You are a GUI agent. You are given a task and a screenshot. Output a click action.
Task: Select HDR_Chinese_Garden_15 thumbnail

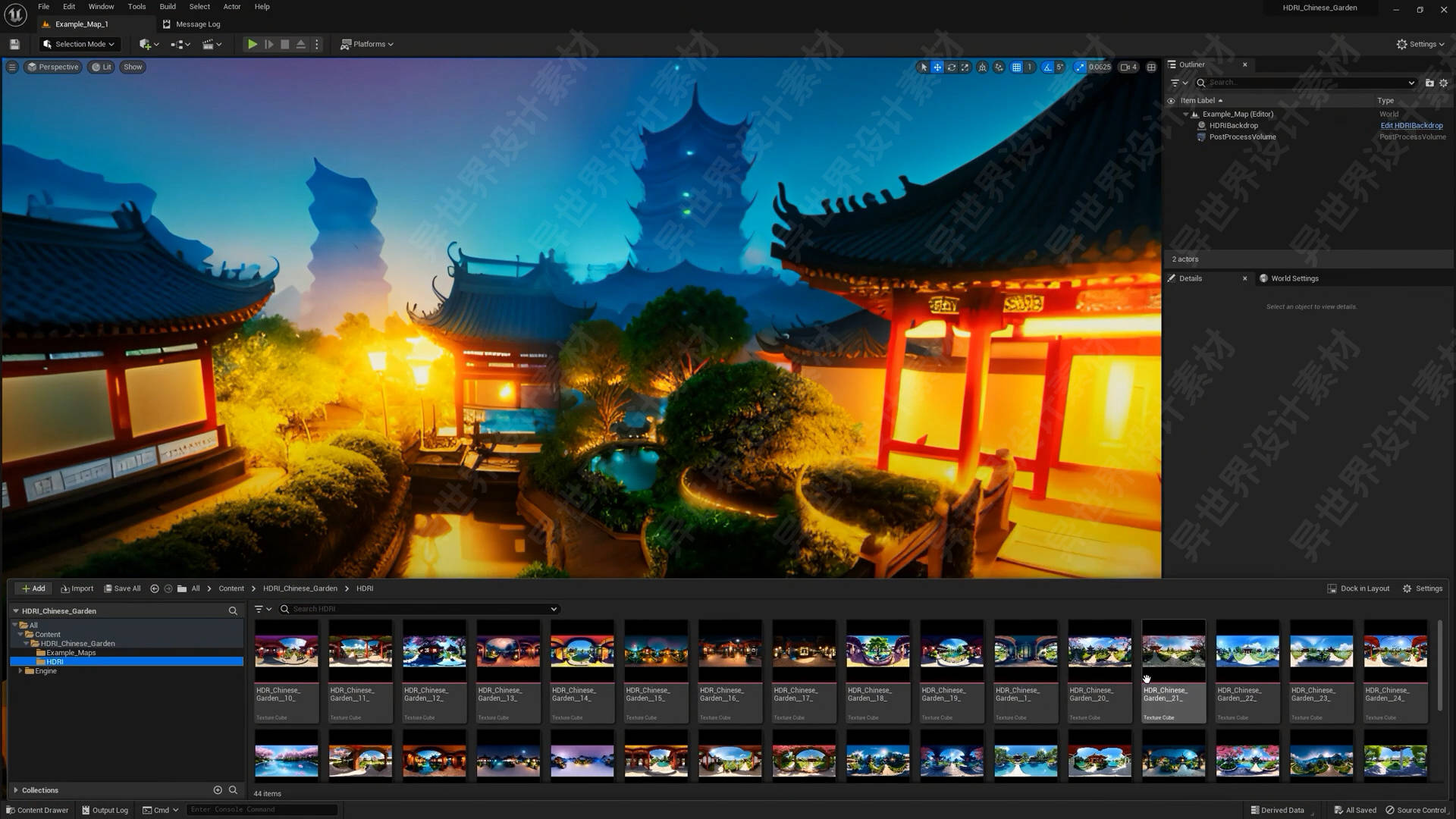[x=656, y=651]
